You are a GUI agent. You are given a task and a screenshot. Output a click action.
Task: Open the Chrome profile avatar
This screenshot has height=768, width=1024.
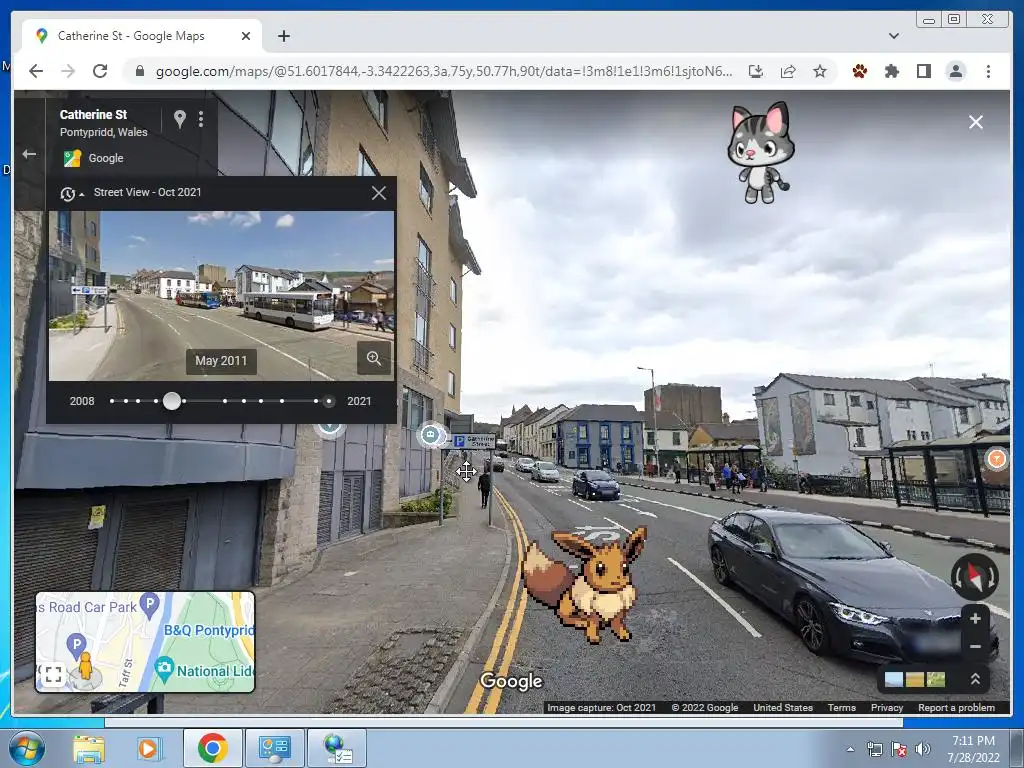[956, 71]
